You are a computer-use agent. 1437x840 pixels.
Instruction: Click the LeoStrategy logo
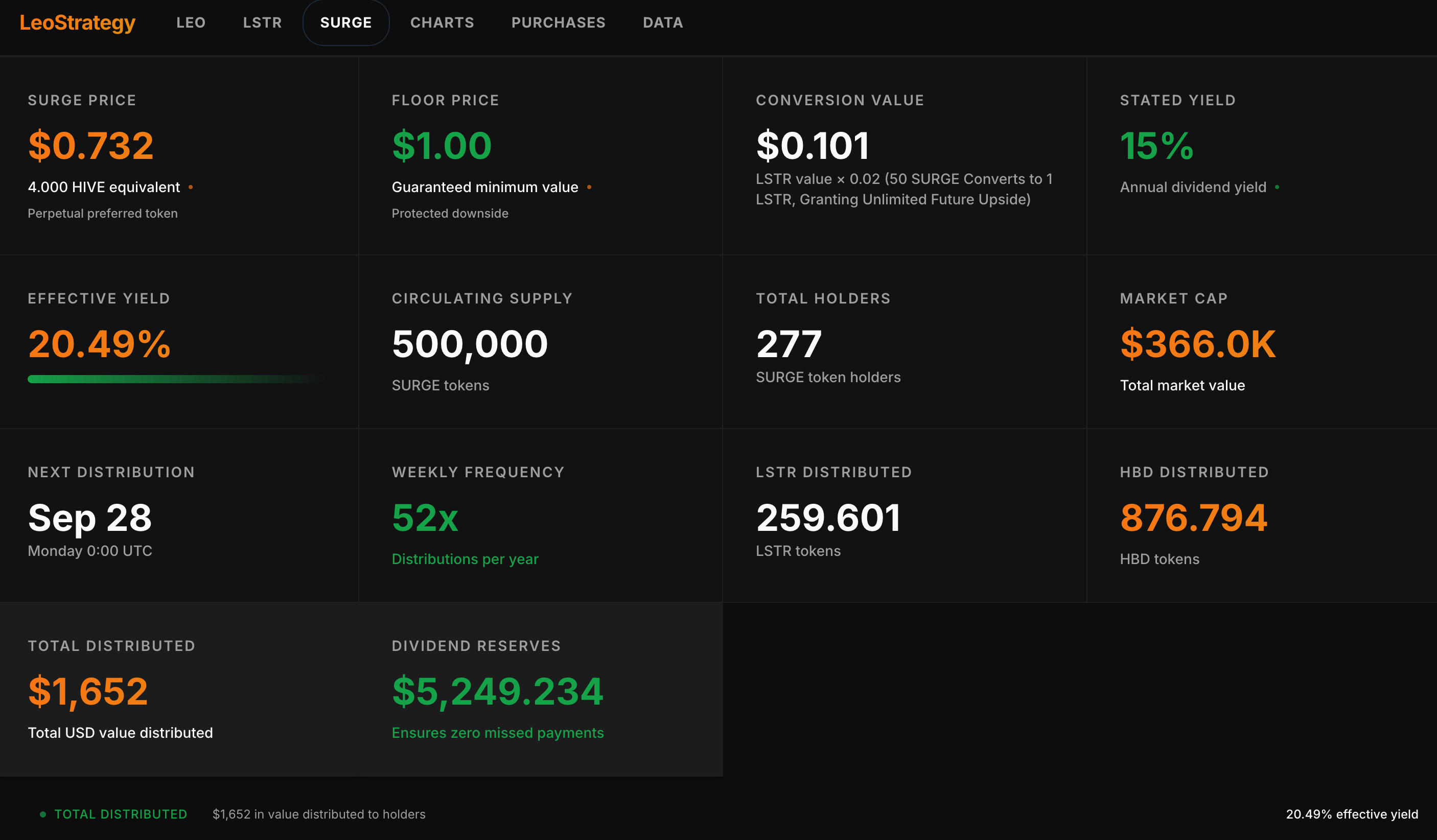(x=78, y=23)
